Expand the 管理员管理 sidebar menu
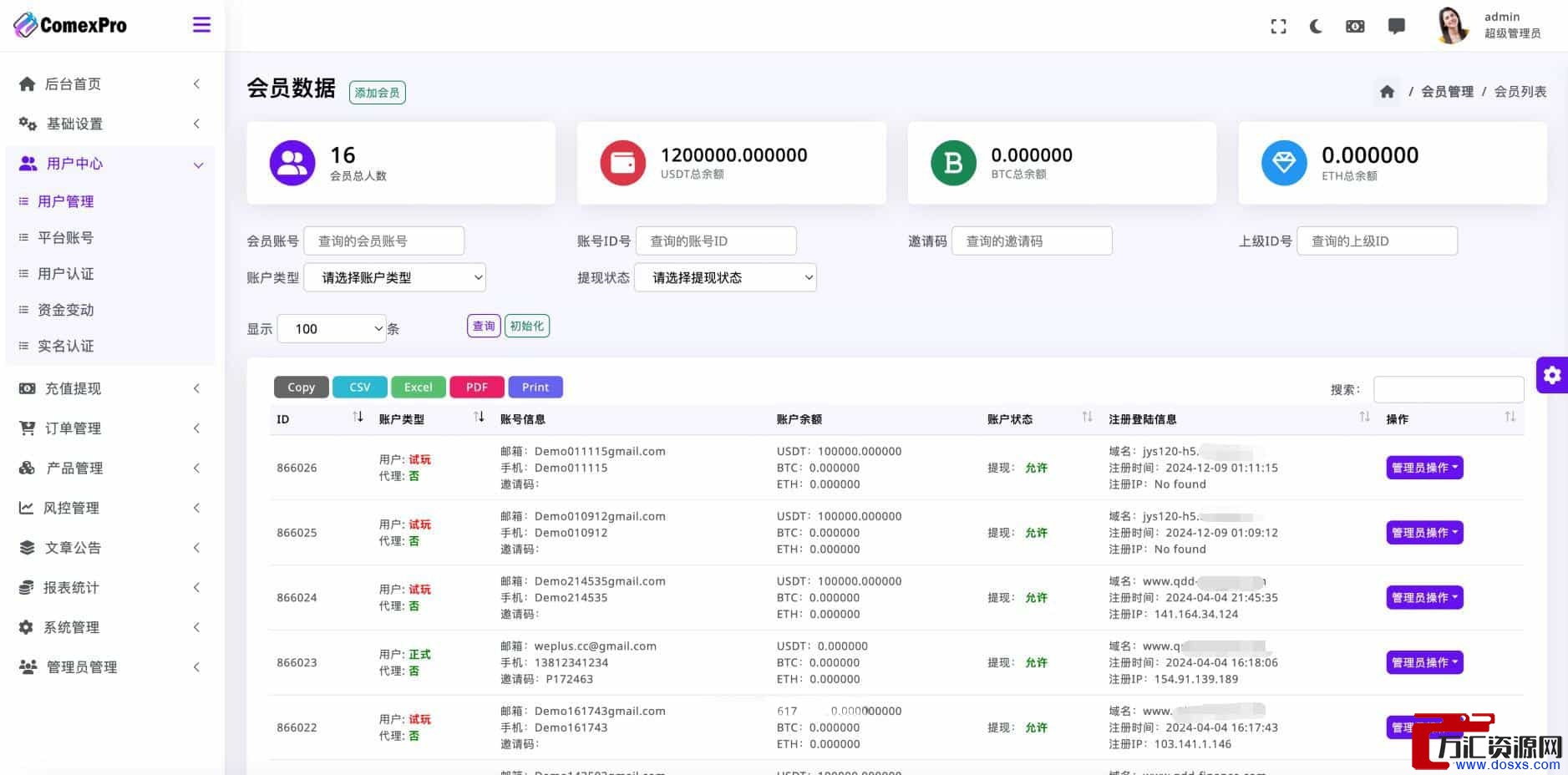The image size is (1568, 775). click(x=110, y=667)
